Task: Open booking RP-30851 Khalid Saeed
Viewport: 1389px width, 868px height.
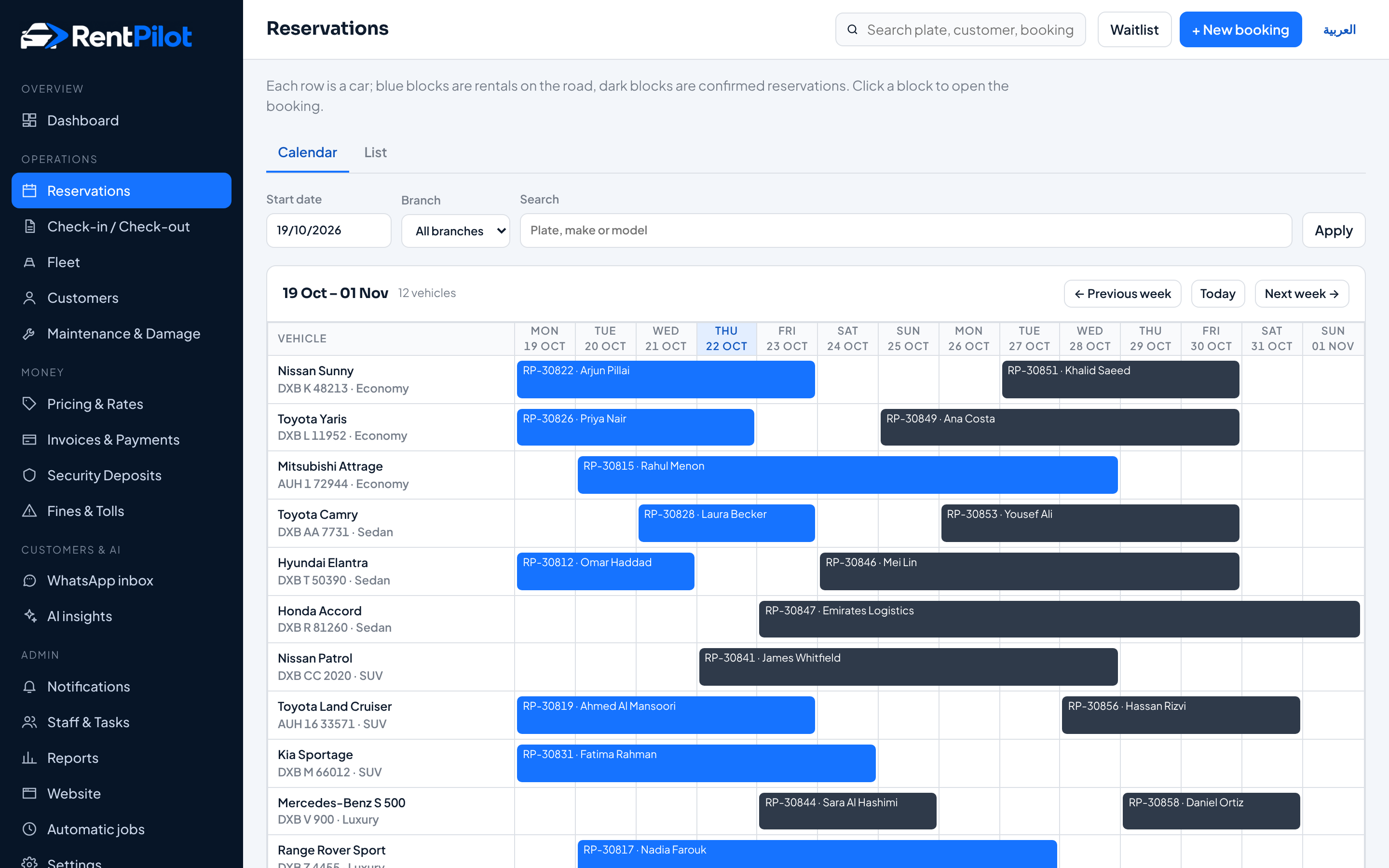Action: pyautogui.click(x=1120, y=379)
